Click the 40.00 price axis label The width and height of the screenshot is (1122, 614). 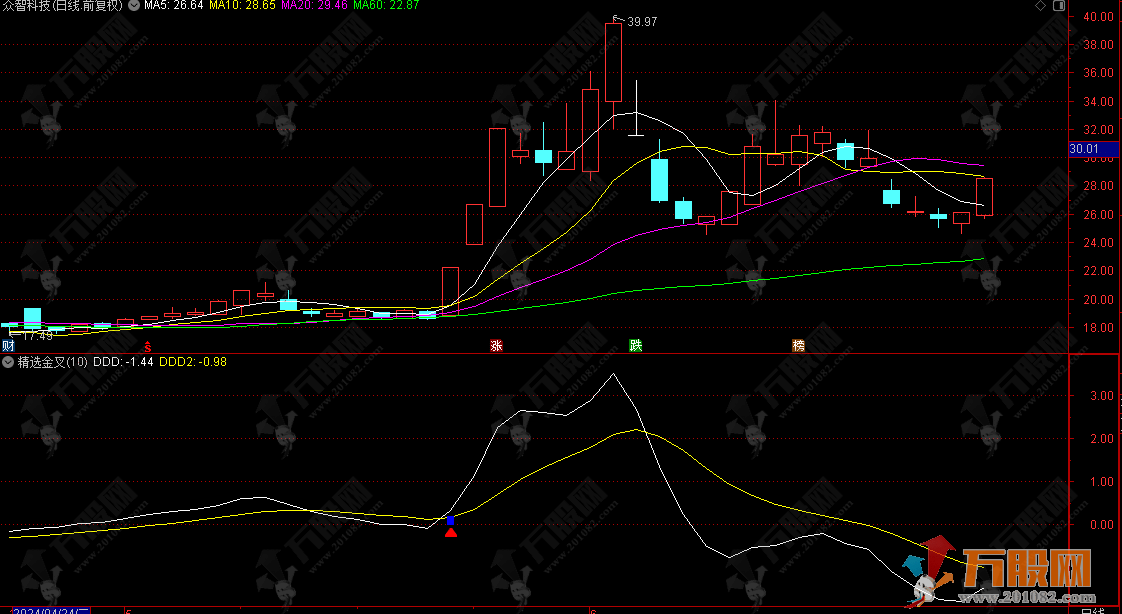(x=1098, y=16)
